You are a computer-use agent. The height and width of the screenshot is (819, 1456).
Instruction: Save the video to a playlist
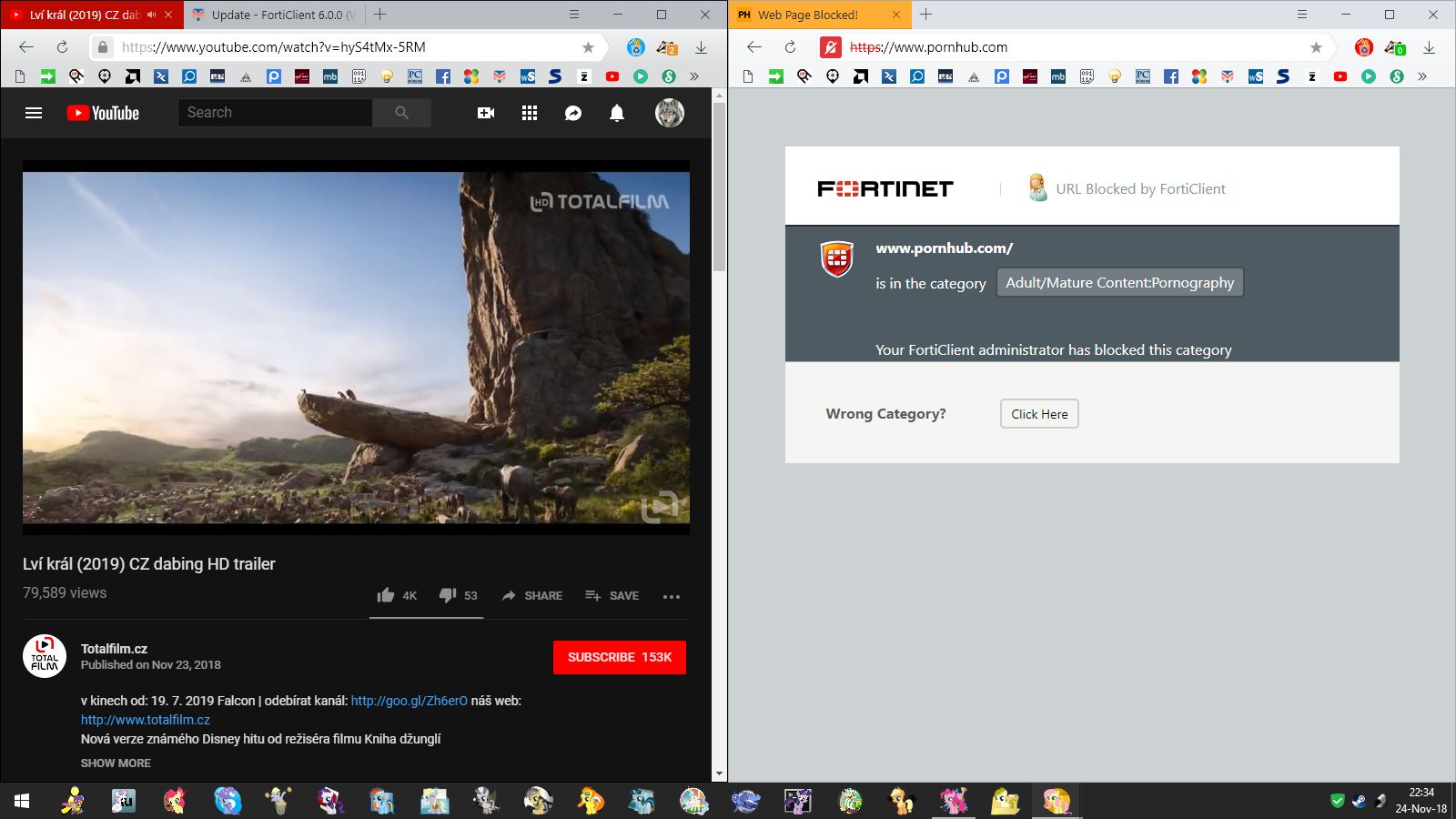[x=612, y=595]
